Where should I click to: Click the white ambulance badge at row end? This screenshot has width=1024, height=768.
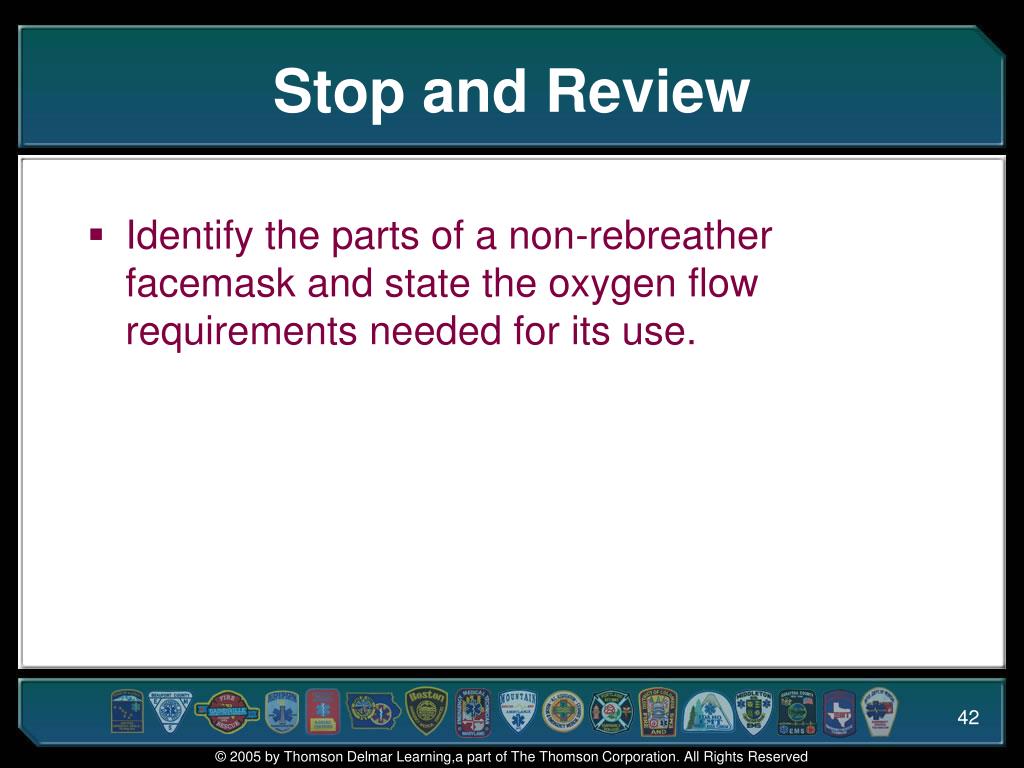point(880,712)
